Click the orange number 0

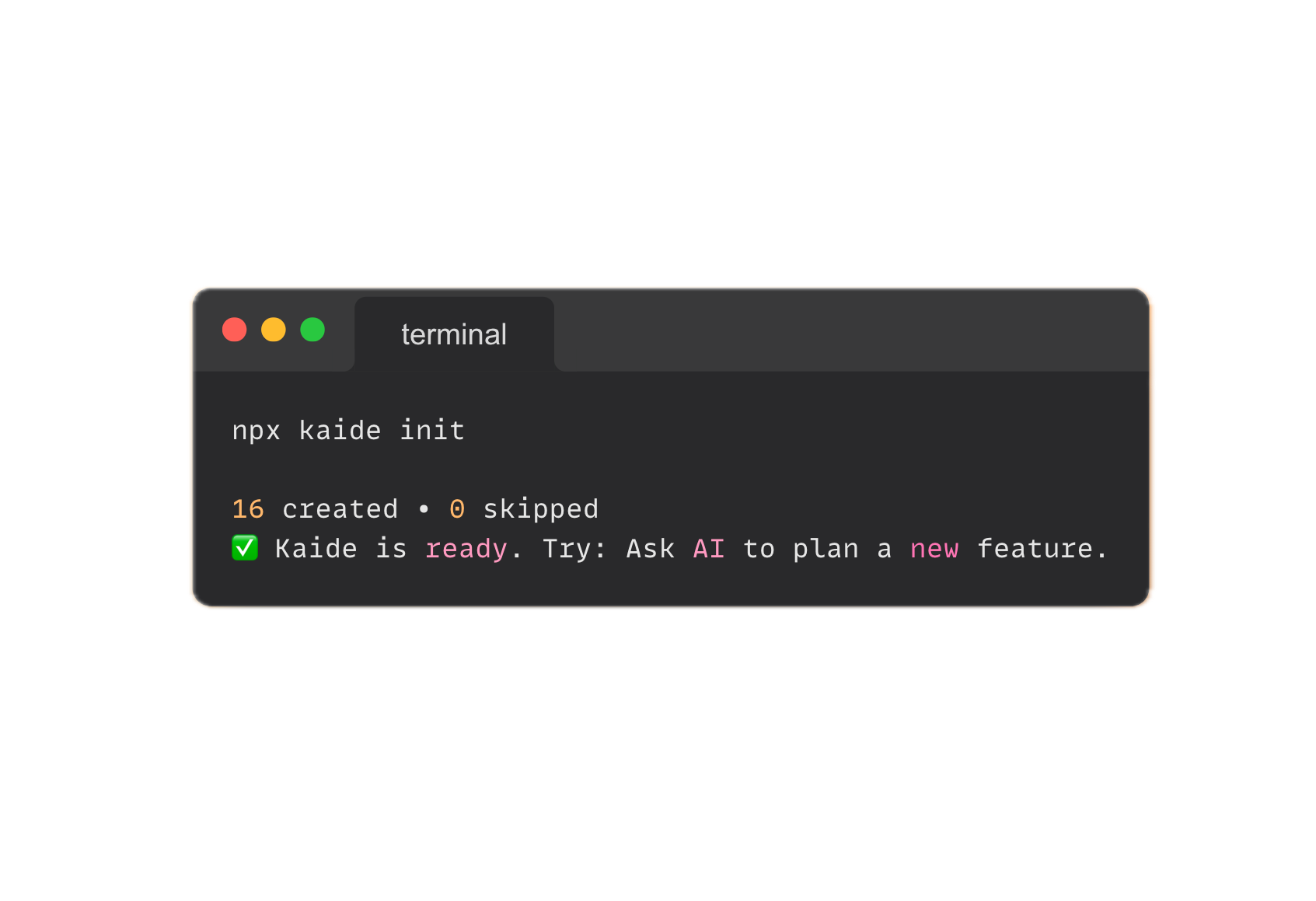[457, 509]
